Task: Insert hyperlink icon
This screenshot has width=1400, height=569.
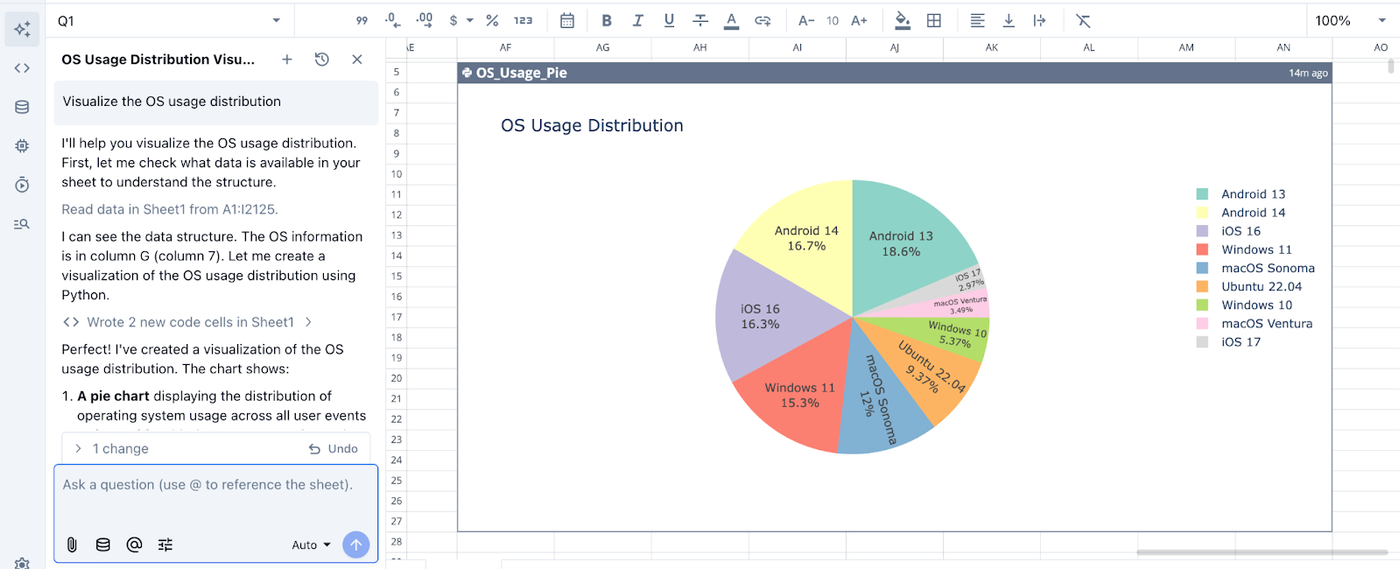Action: pos(763,20)
